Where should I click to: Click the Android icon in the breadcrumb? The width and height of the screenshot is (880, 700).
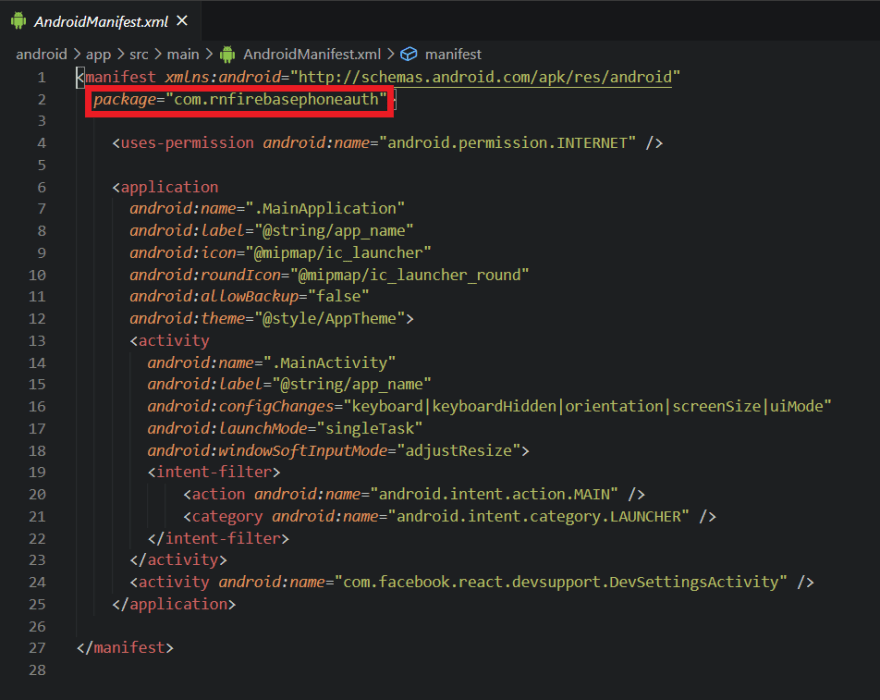tap(227, 54)
